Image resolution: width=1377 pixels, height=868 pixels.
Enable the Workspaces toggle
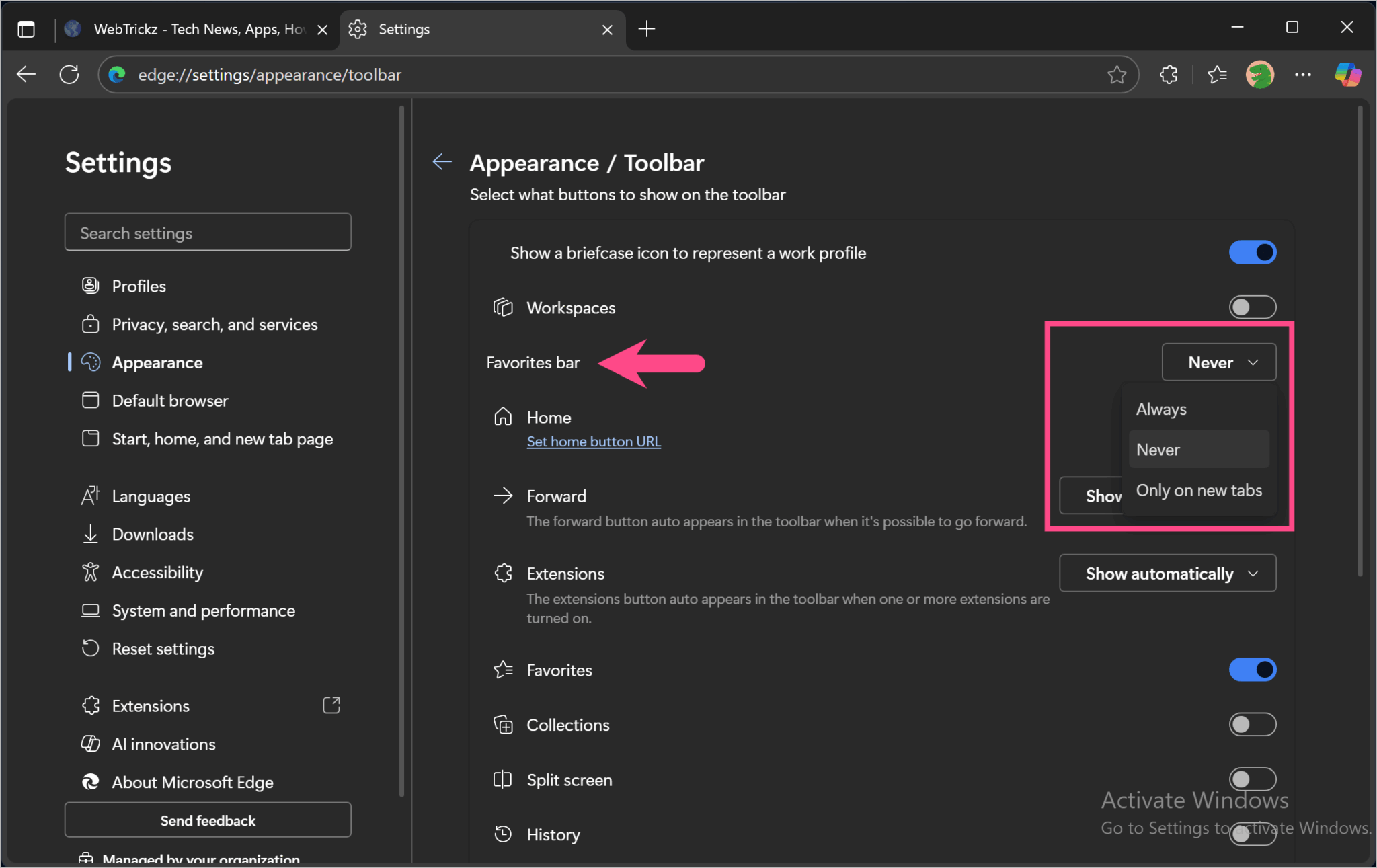[1252, 307]
